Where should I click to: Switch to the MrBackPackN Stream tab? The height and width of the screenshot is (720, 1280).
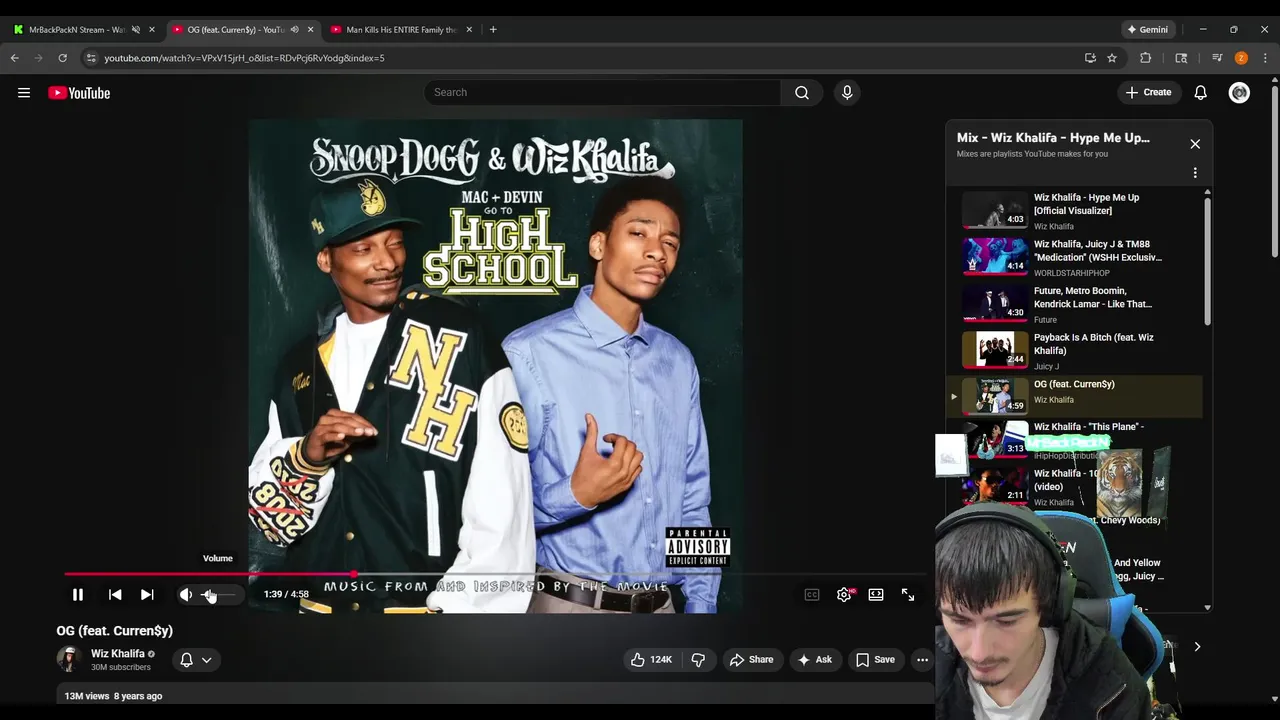pyautogui.click(x=74, y=30)
